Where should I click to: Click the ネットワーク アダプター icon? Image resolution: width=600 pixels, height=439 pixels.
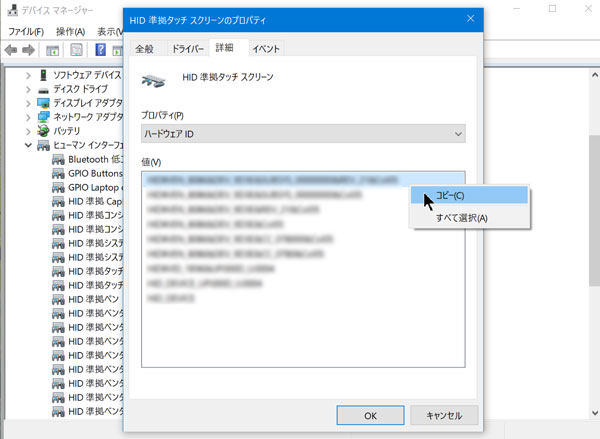pyautogui.click(x=43, y=117)
